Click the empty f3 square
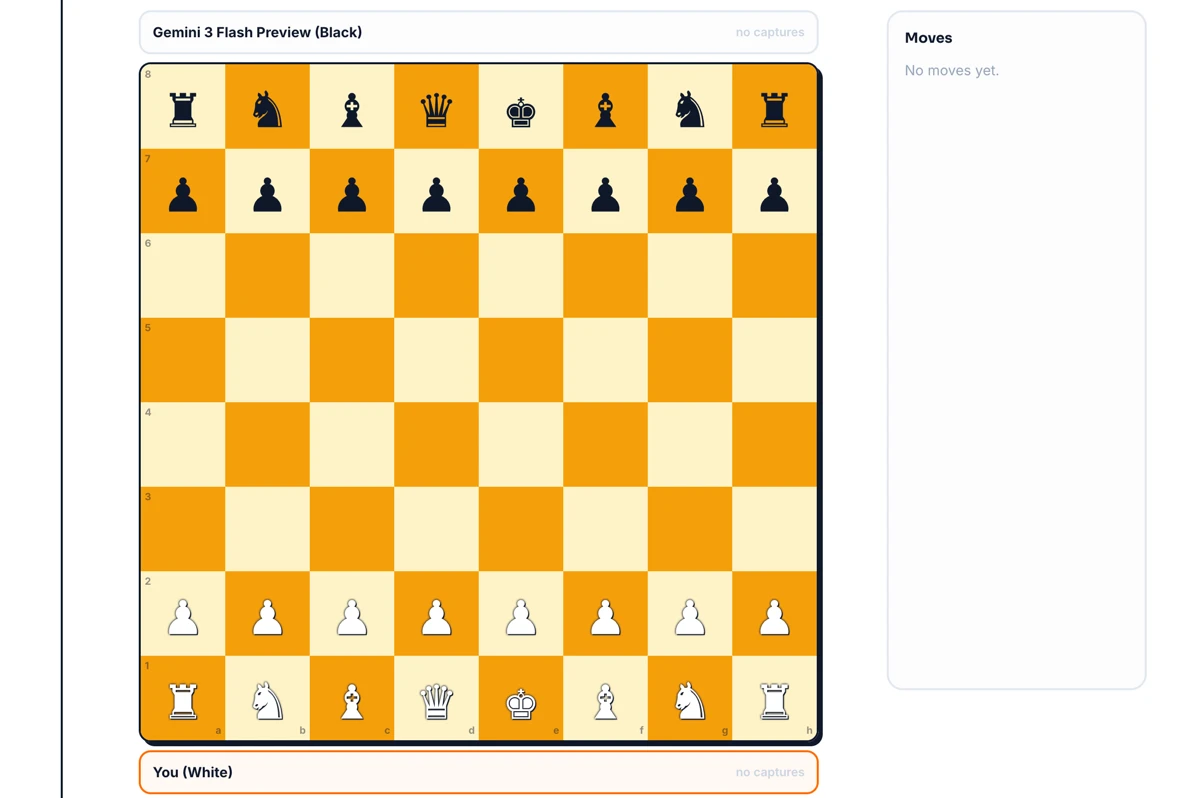The image size is (1179, 798). pyautogui.click(x=605, y=529)
